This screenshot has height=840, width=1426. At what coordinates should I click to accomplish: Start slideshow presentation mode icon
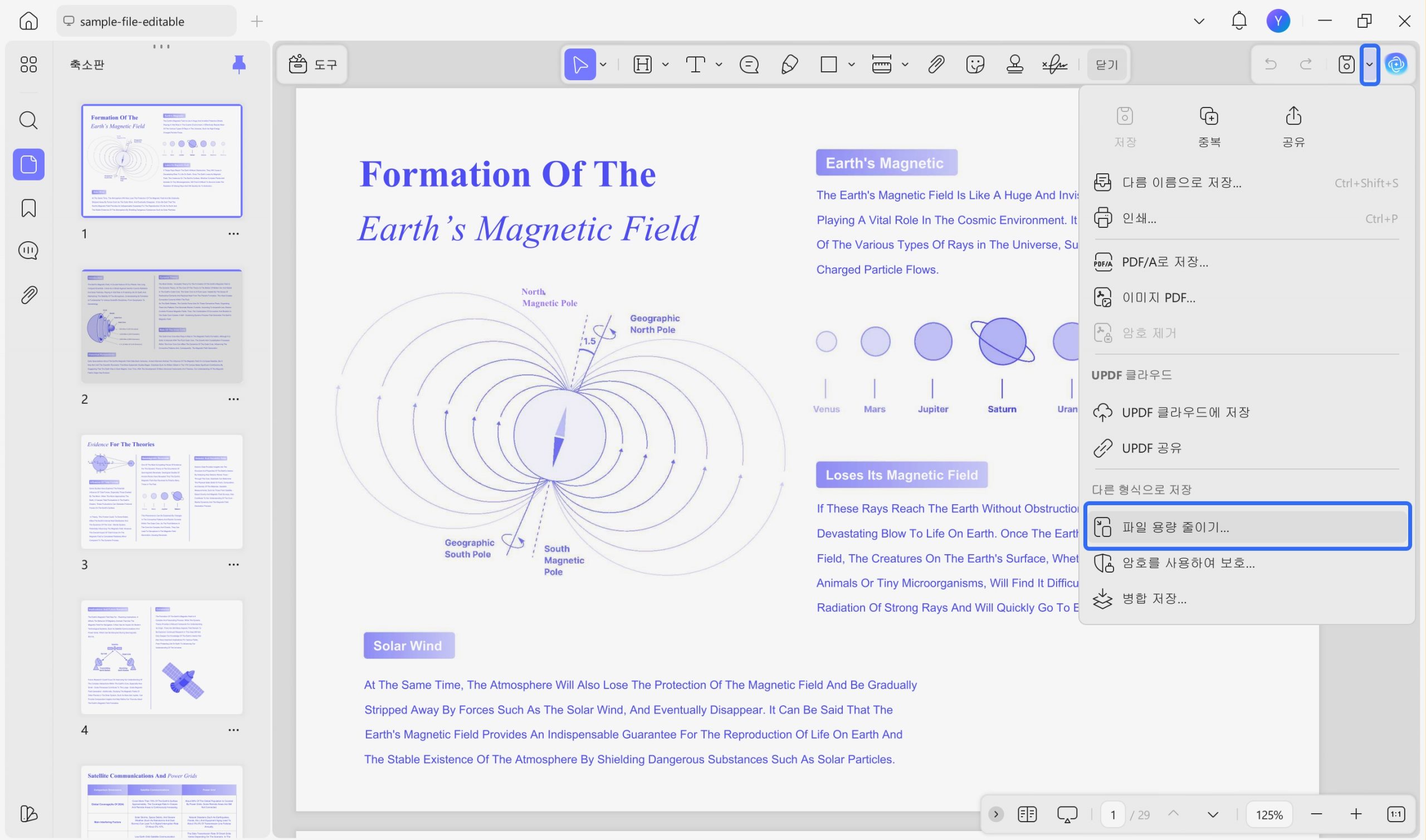pyautogui.click(x=1067, y=814)
